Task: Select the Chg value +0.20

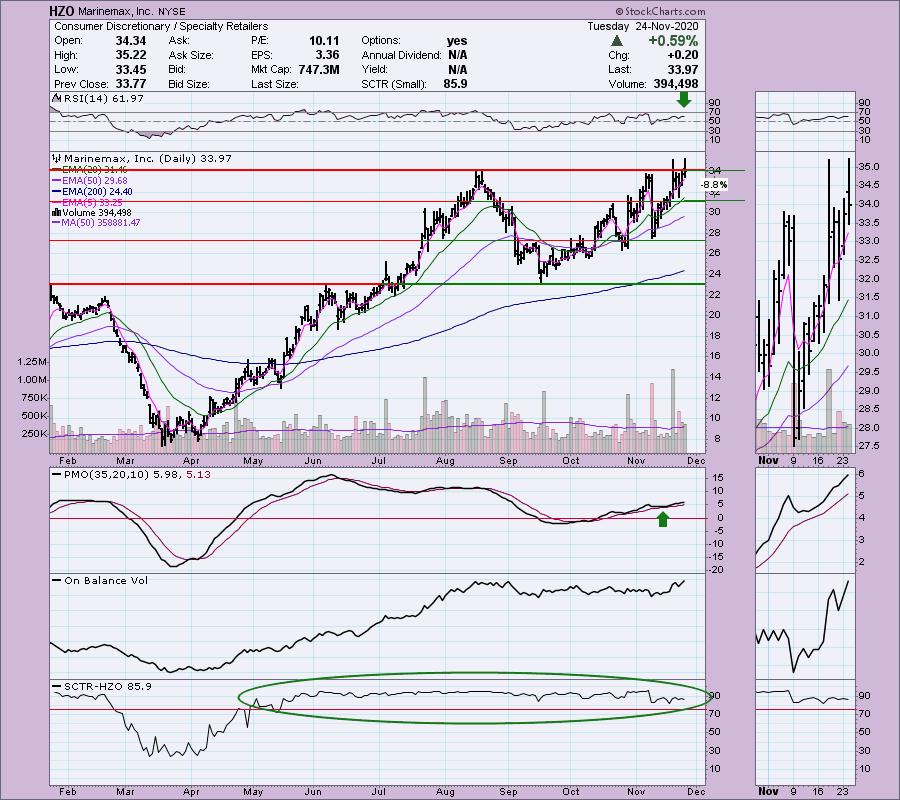Action: pyautogui.click(x=683, y=55)
